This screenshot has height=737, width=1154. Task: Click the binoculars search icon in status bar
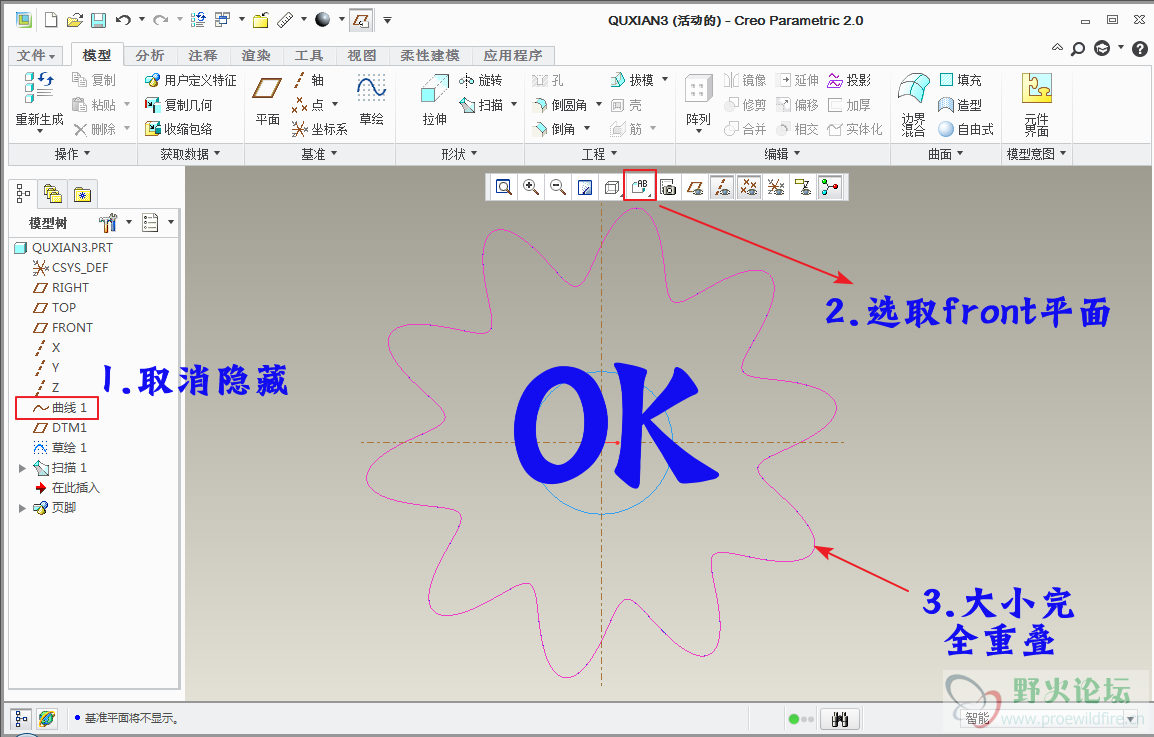[x=840, y=719]
